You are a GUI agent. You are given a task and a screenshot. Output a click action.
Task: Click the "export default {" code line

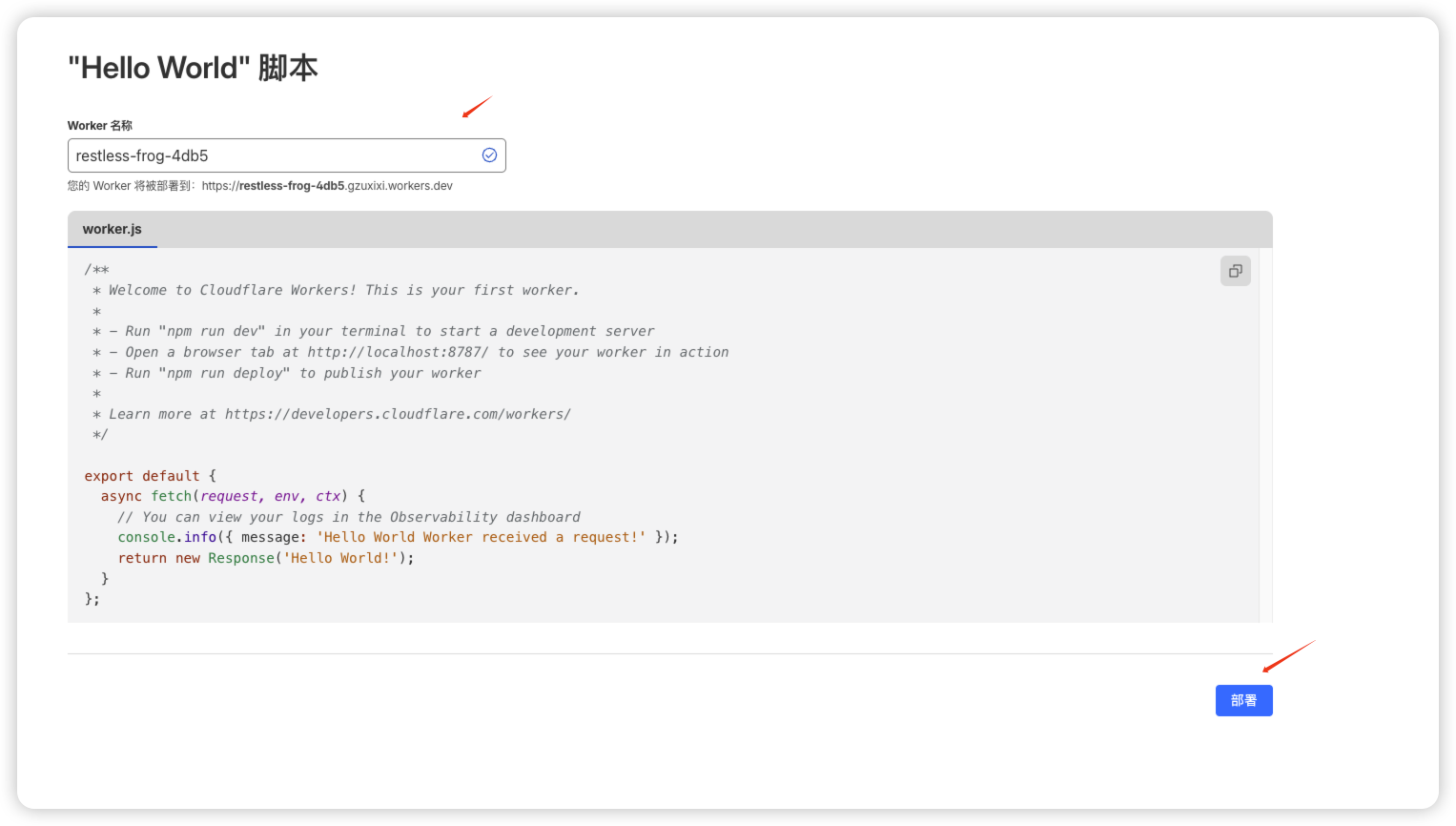(x=150, y=476)
